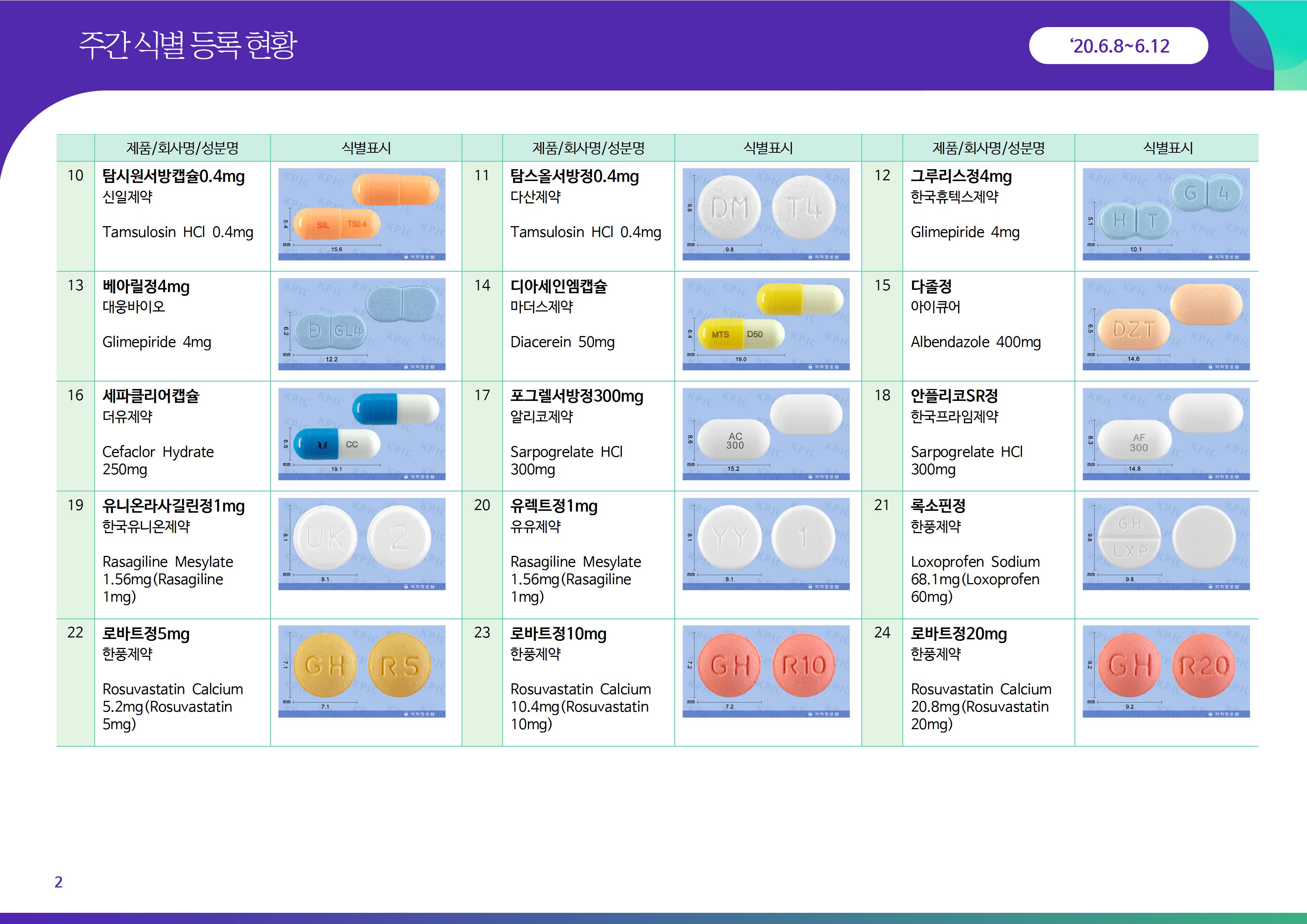The width and height of the screenshot is (1307, 924).
Task: Click the yellow MTS D50 capsule image
Action: tap(766, 324)
